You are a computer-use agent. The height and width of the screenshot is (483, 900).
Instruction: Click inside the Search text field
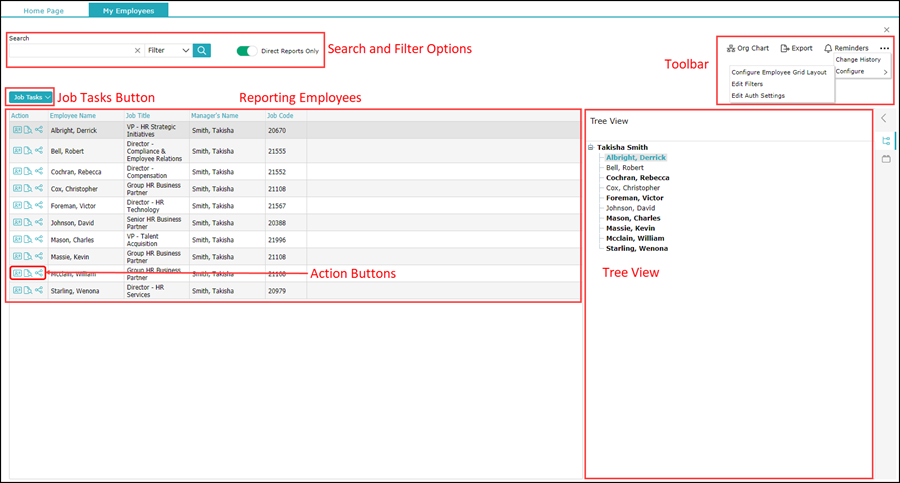70,50
